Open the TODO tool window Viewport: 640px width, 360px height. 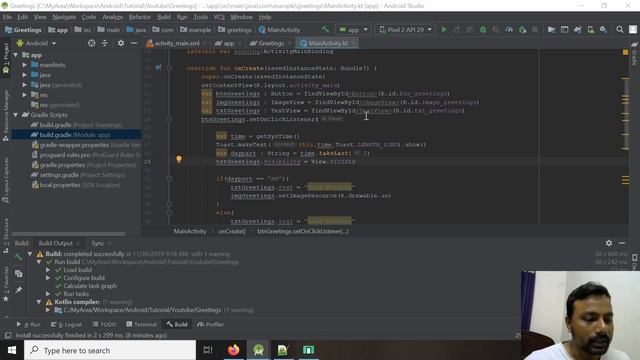click(x=104, y=324)
